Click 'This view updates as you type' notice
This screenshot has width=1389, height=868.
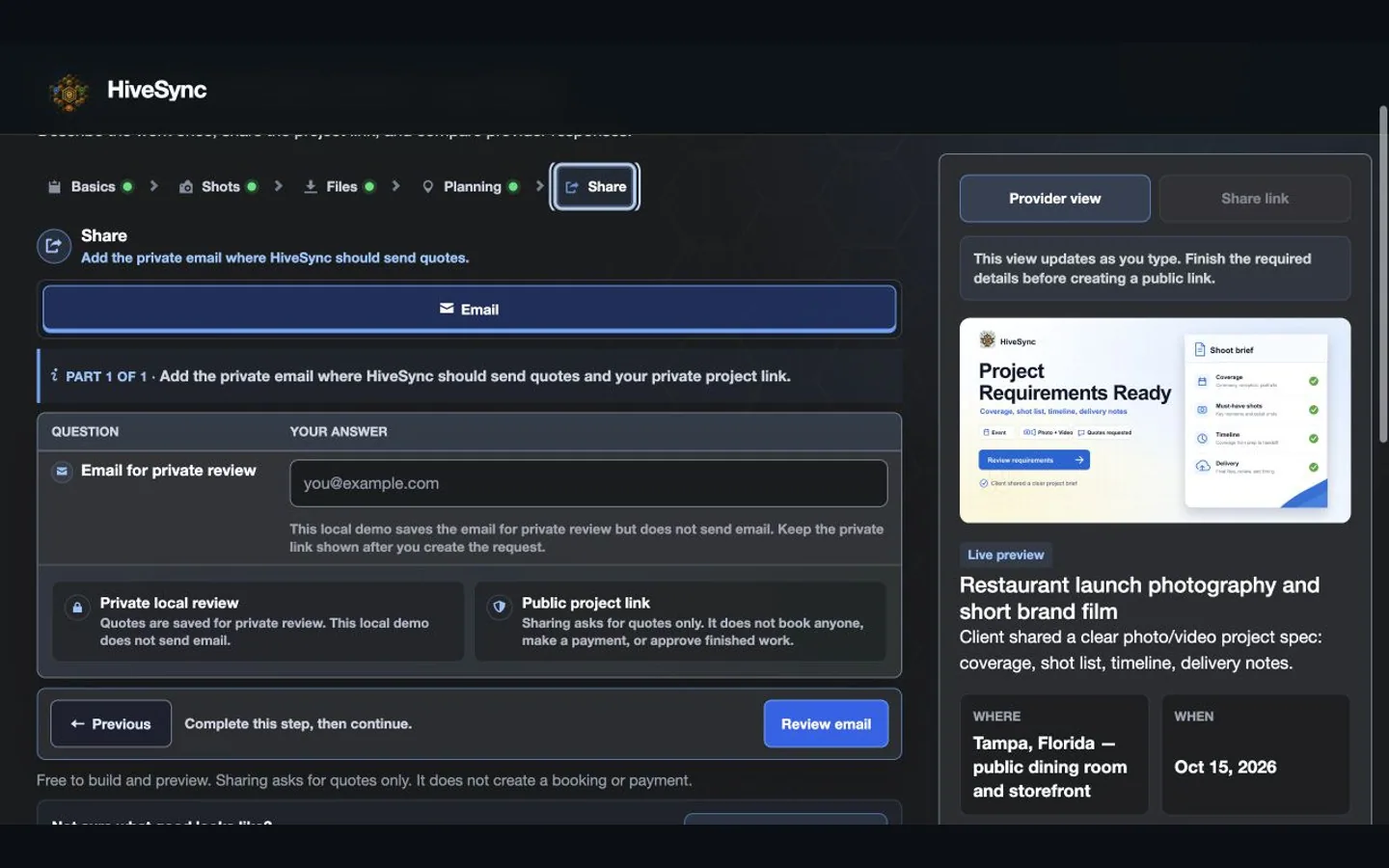tap(1155, 268)
